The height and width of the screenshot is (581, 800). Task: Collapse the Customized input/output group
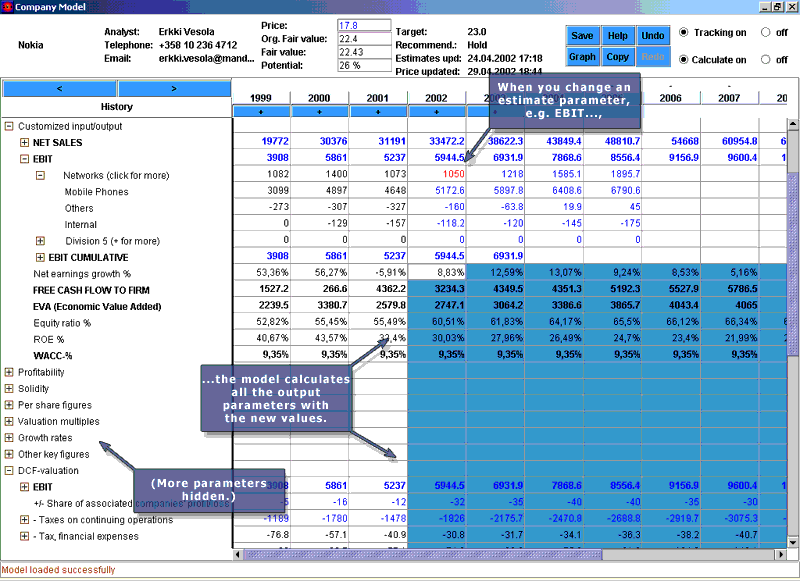click(9, 126)
